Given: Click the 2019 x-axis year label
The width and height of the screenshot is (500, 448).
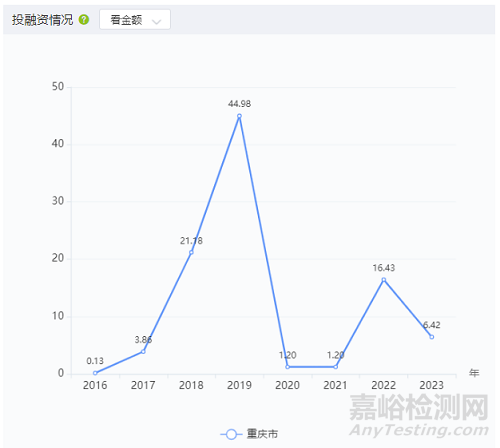Looking at the screenshot, I should (x=239, y=385).
